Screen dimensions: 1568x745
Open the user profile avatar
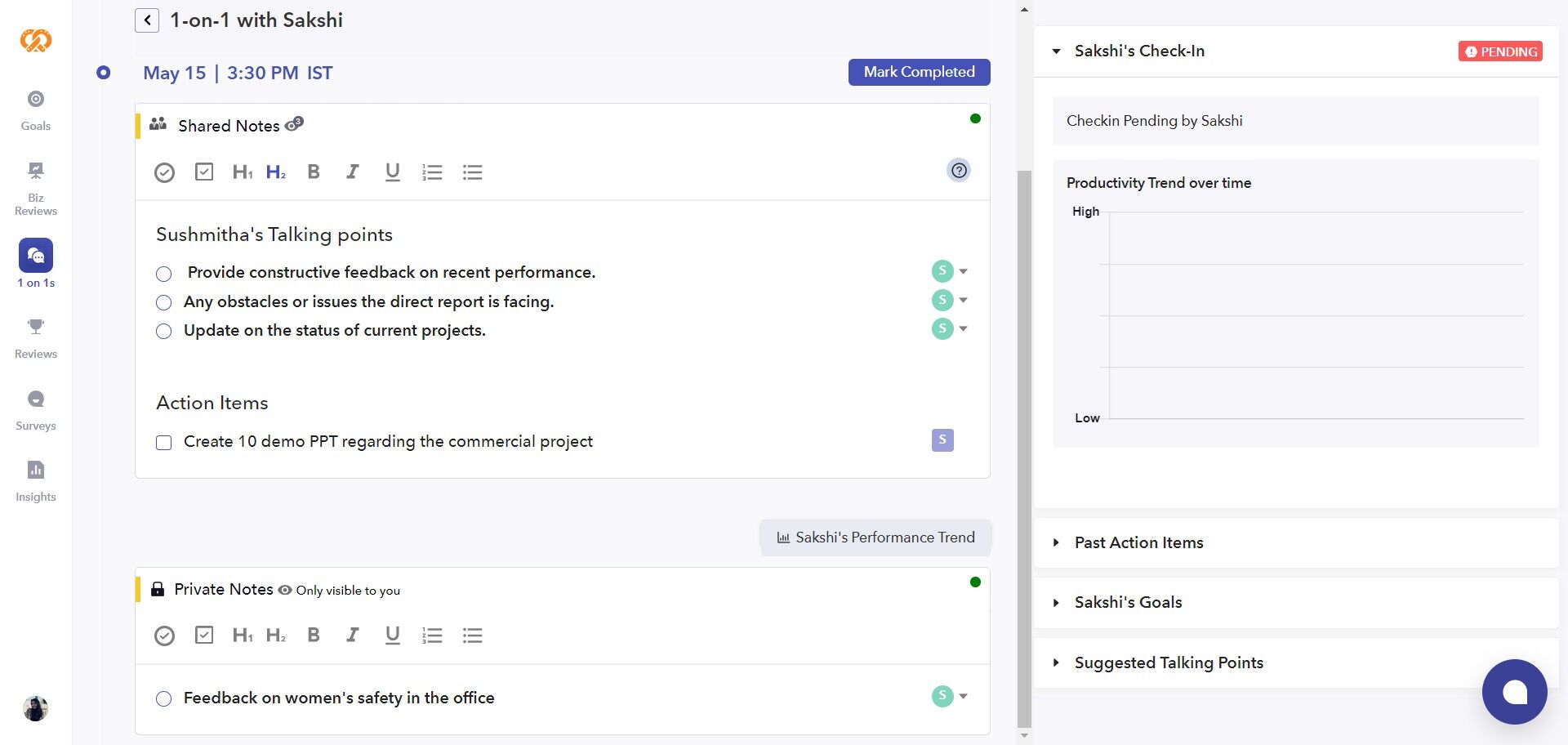36,708
